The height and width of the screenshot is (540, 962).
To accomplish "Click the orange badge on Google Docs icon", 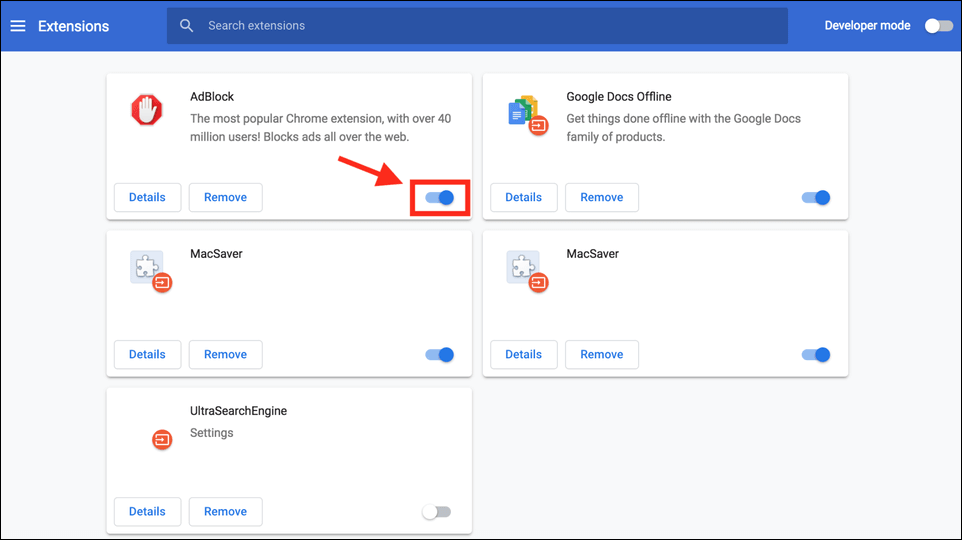I will tap(539, 126).
